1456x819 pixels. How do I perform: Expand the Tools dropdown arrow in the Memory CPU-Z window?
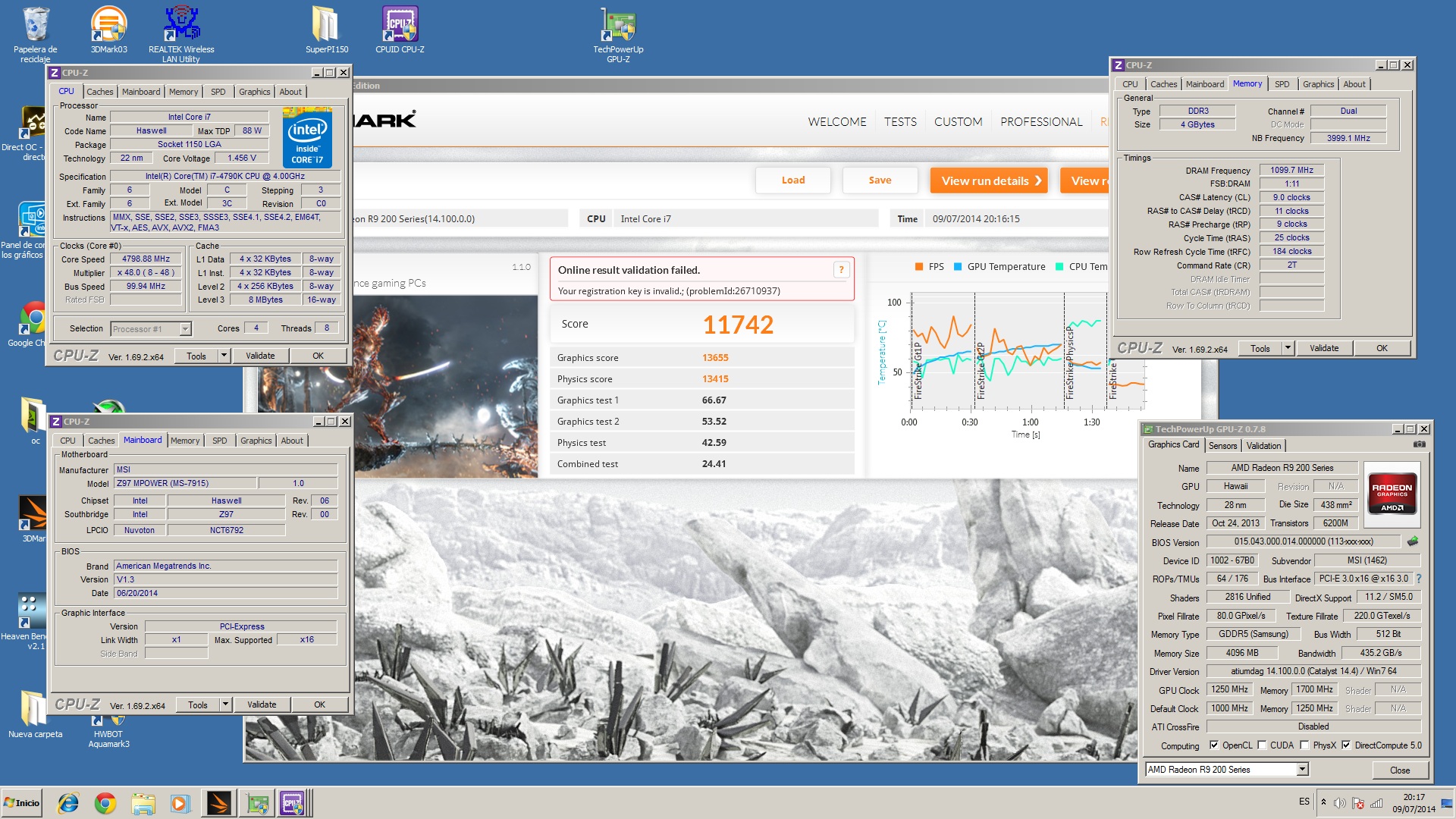(1288, 348)
